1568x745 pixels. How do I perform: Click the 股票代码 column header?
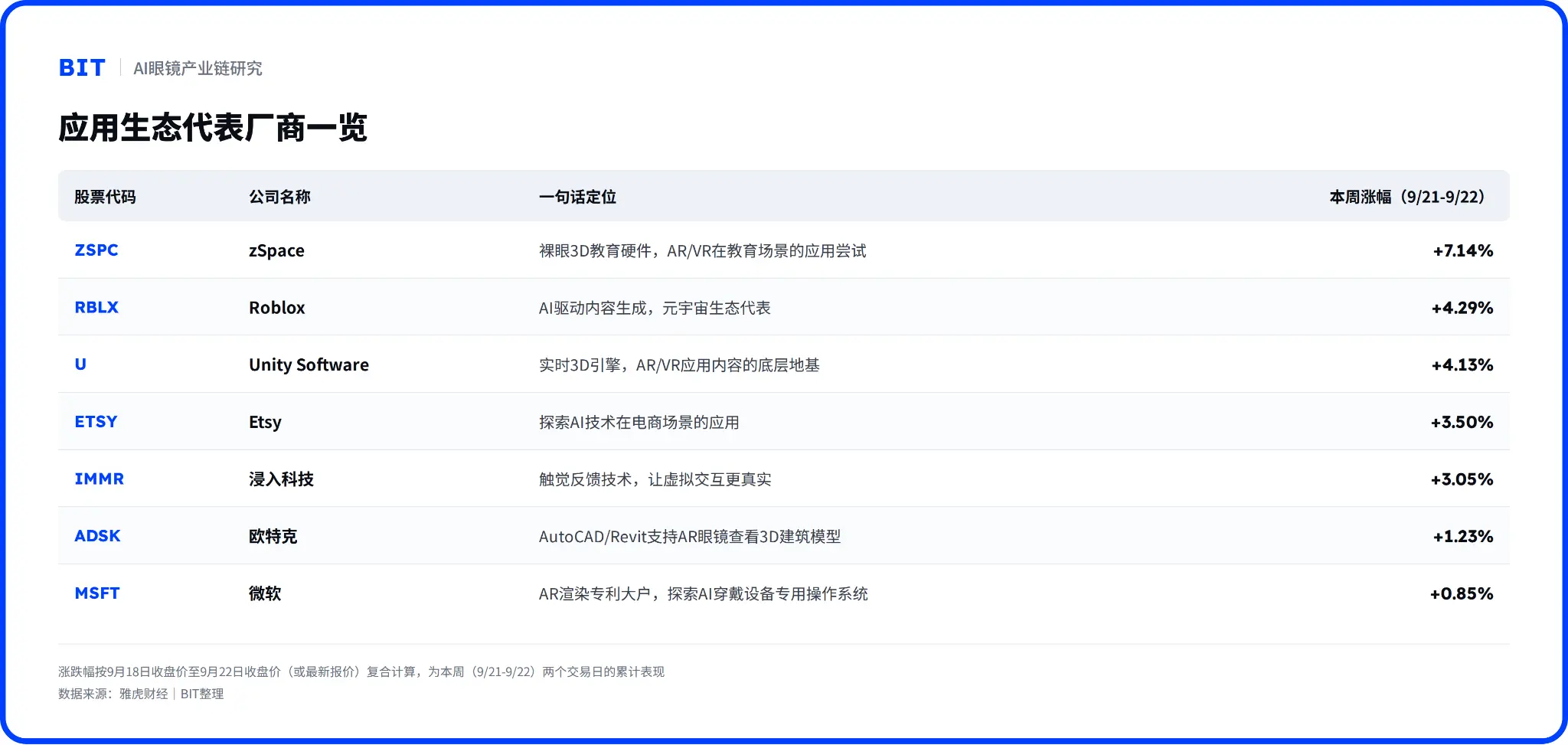pyautogui.click(x=105, y=197)
